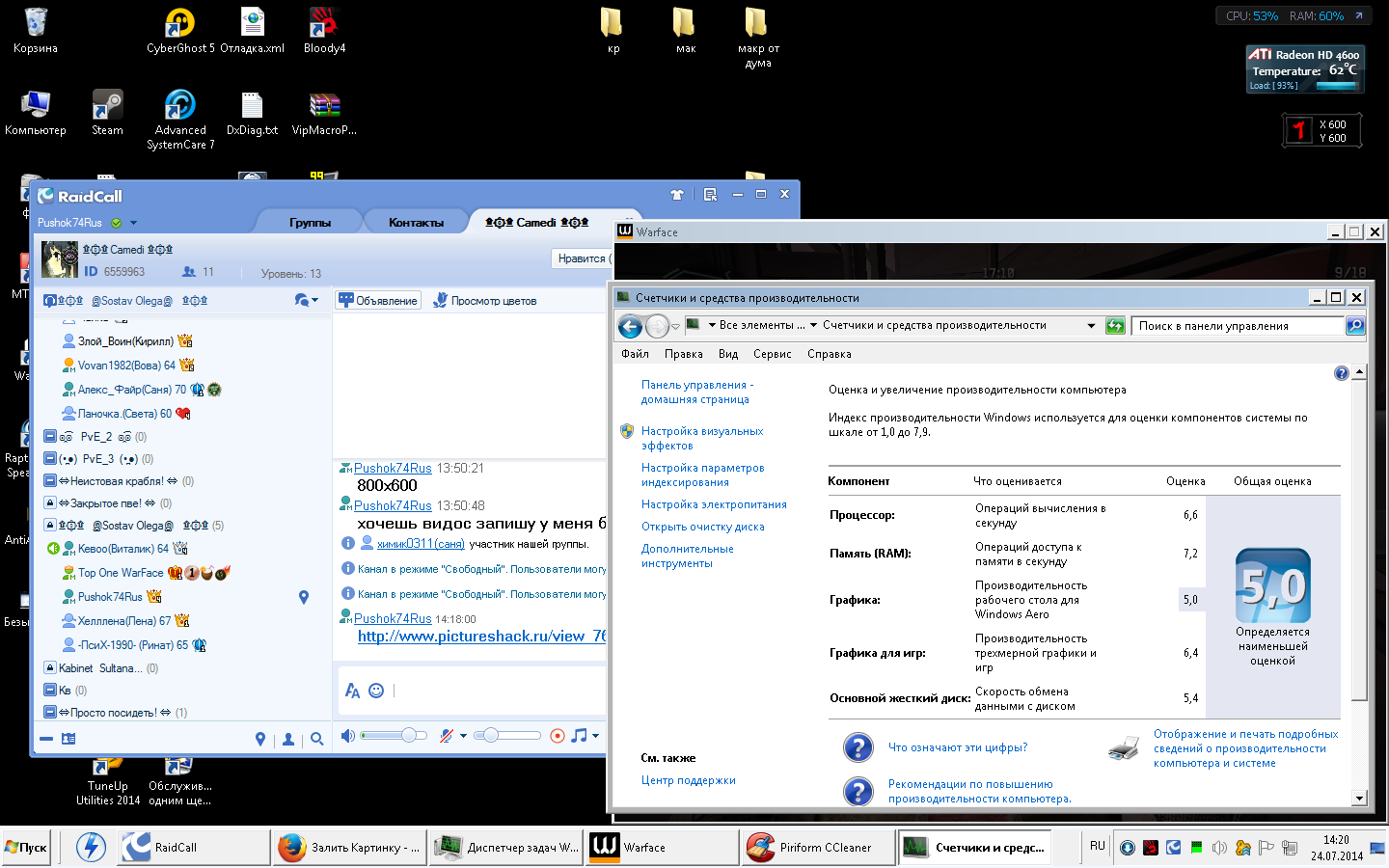Click the green speaking indicator beside Кевоо
Viewport: 1389px width, 868px height.
coord(53,549)
